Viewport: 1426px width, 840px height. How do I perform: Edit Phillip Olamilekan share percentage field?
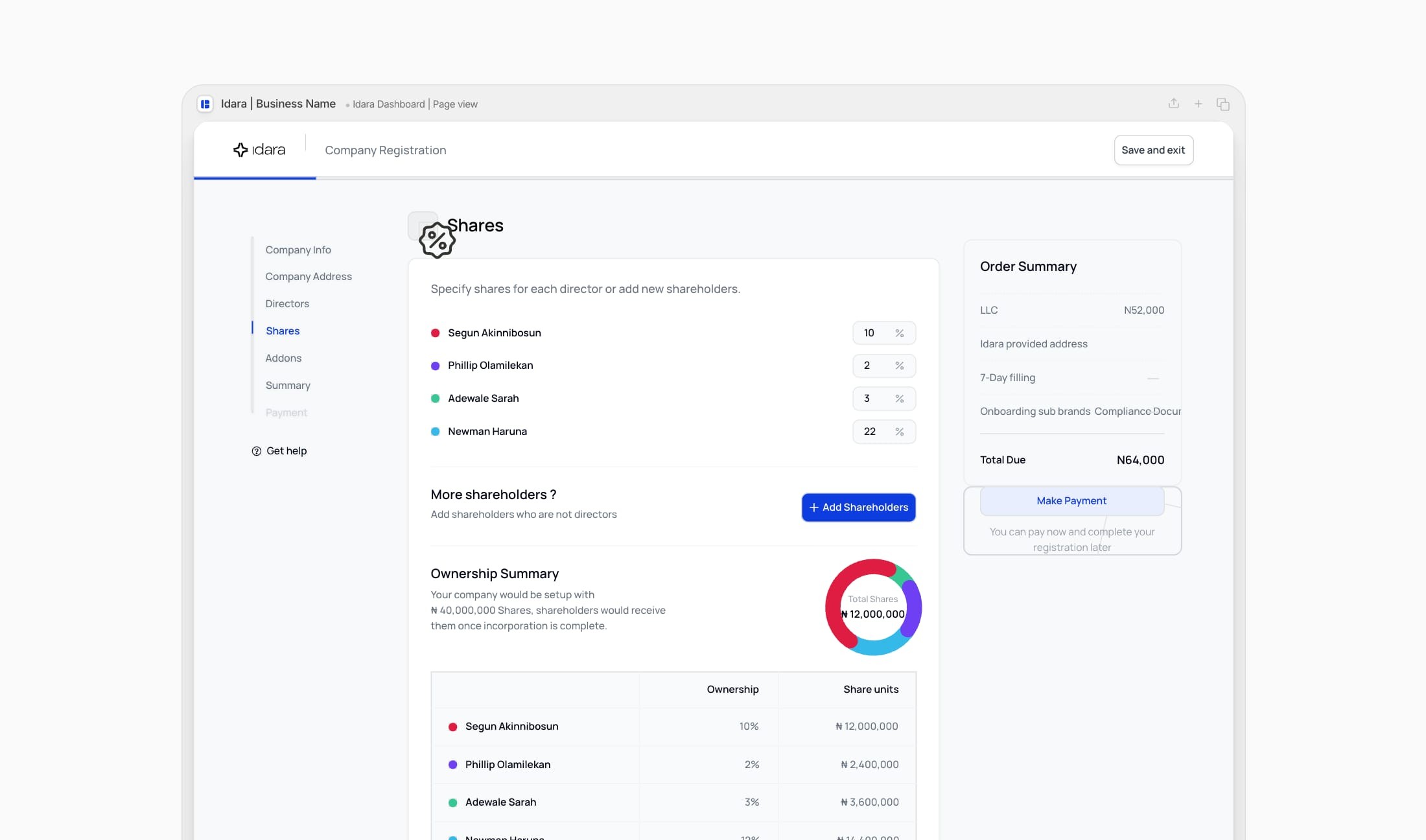[x=883, y=366]
